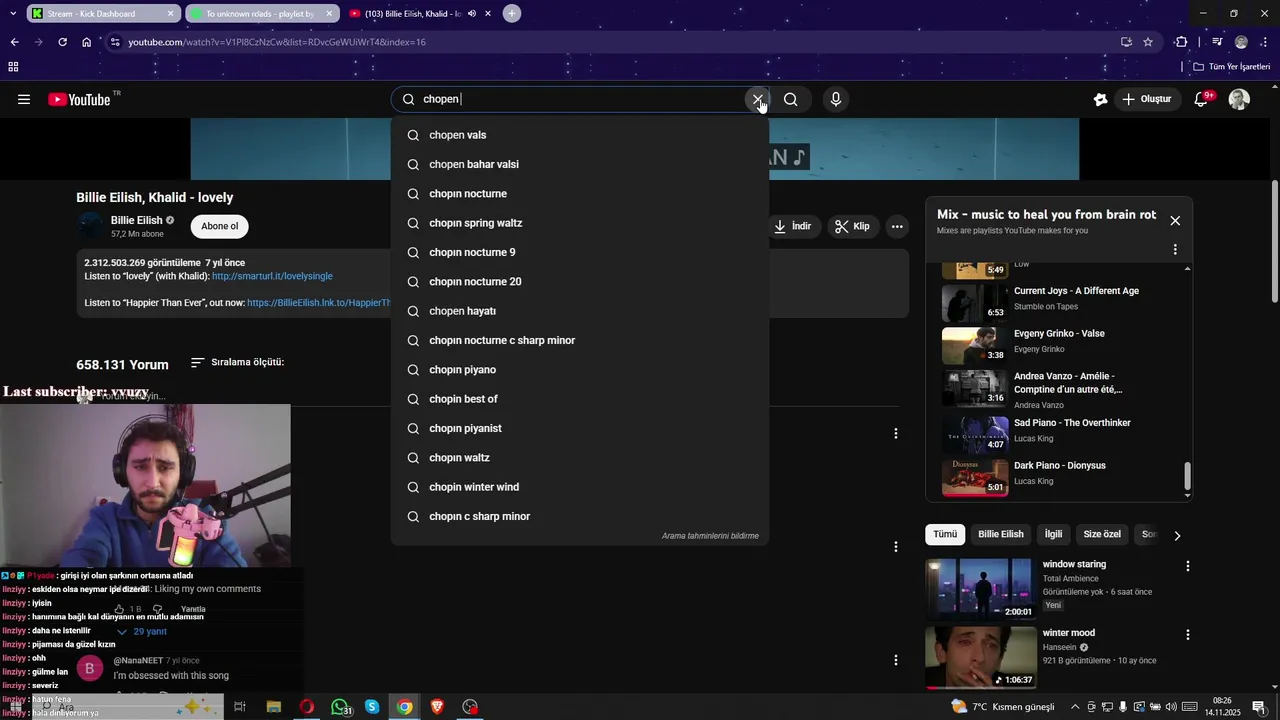Start voice search with the microphone icon
The image size is (1280, 720).
tap(836, 99)
